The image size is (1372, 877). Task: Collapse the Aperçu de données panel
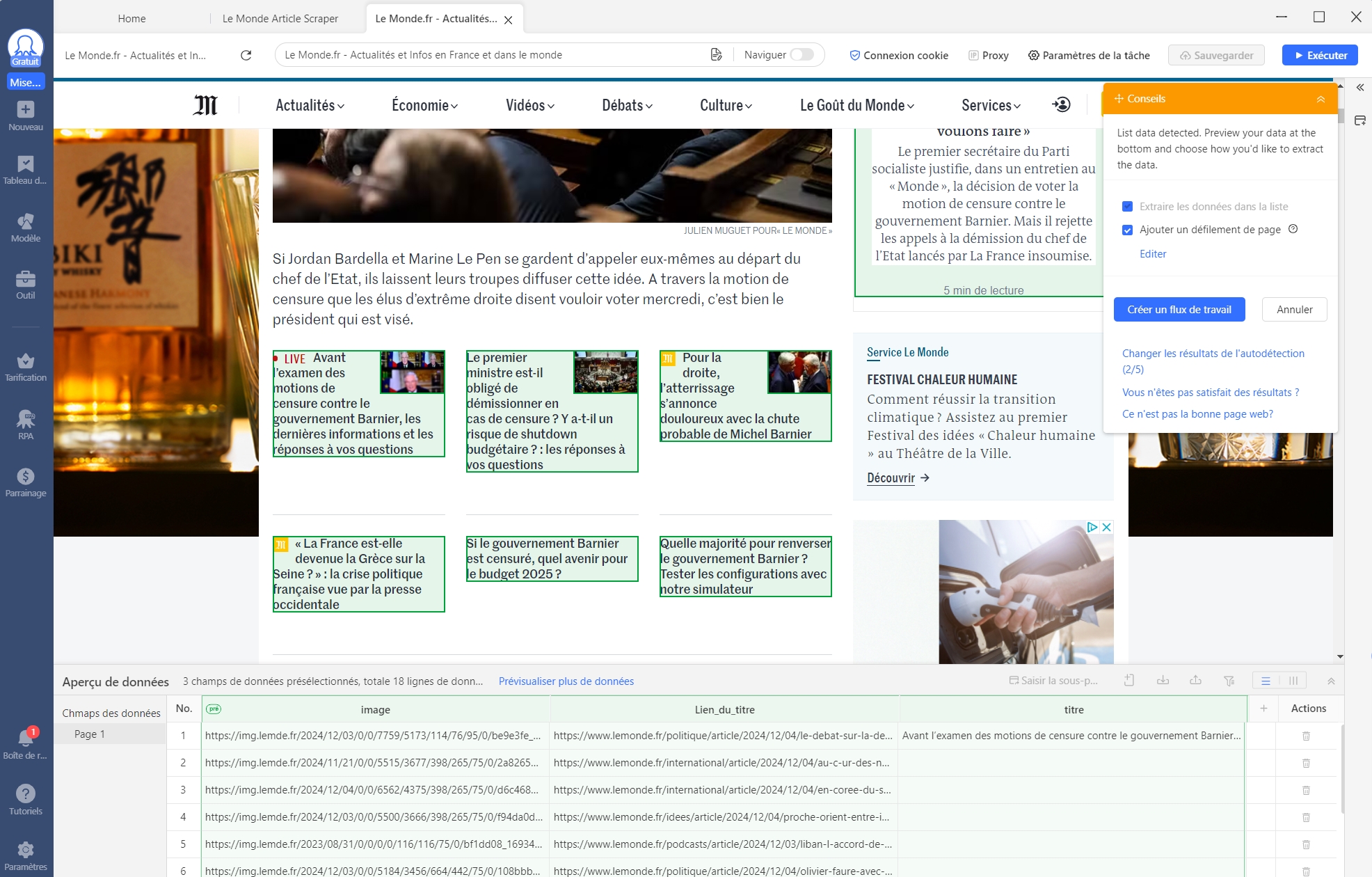click(x=1331, y=681)
